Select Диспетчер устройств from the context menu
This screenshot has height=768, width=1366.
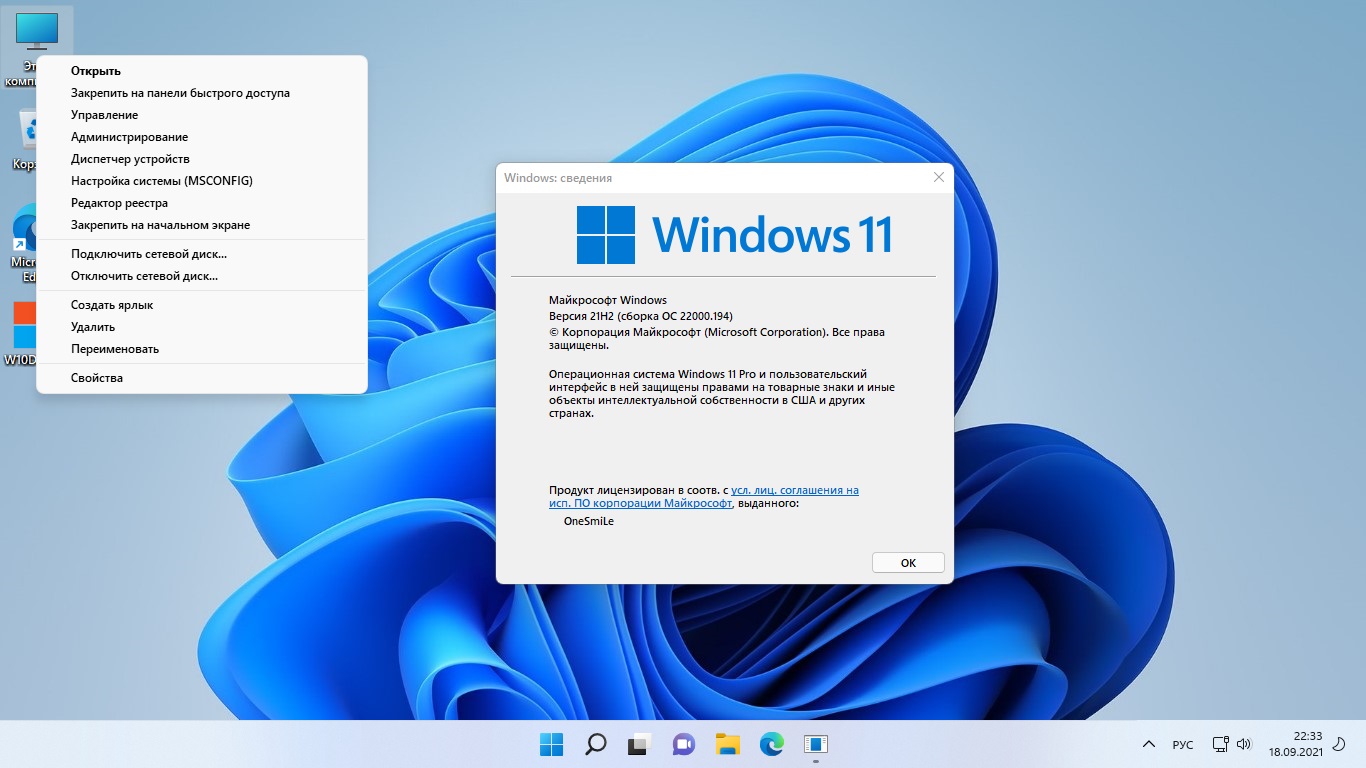pos(130,159)
